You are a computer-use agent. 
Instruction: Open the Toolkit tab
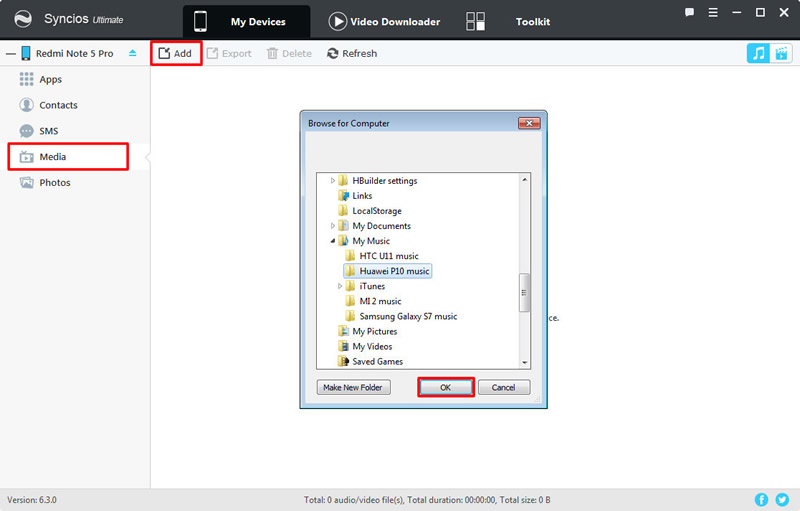[508, 21]
